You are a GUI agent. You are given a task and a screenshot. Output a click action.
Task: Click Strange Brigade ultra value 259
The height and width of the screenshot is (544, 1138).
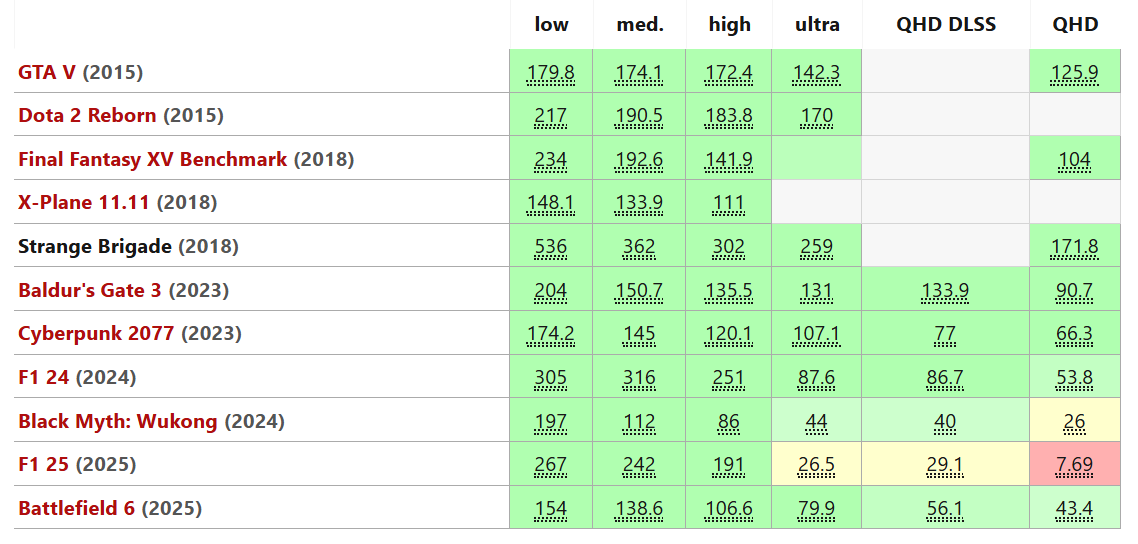point(817,247)
